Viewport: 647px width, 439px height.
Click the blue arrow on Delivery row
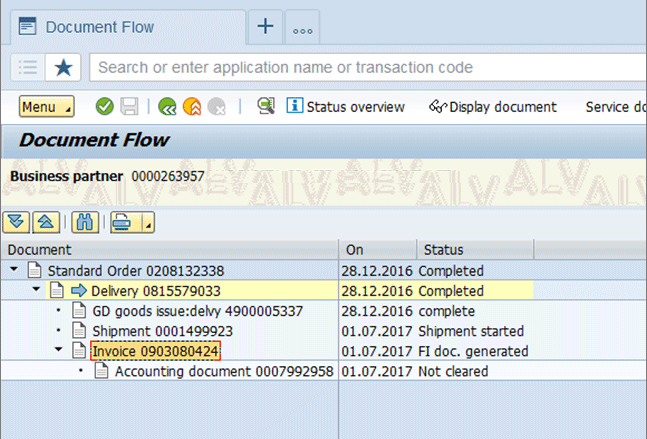(x=79, y=290)
